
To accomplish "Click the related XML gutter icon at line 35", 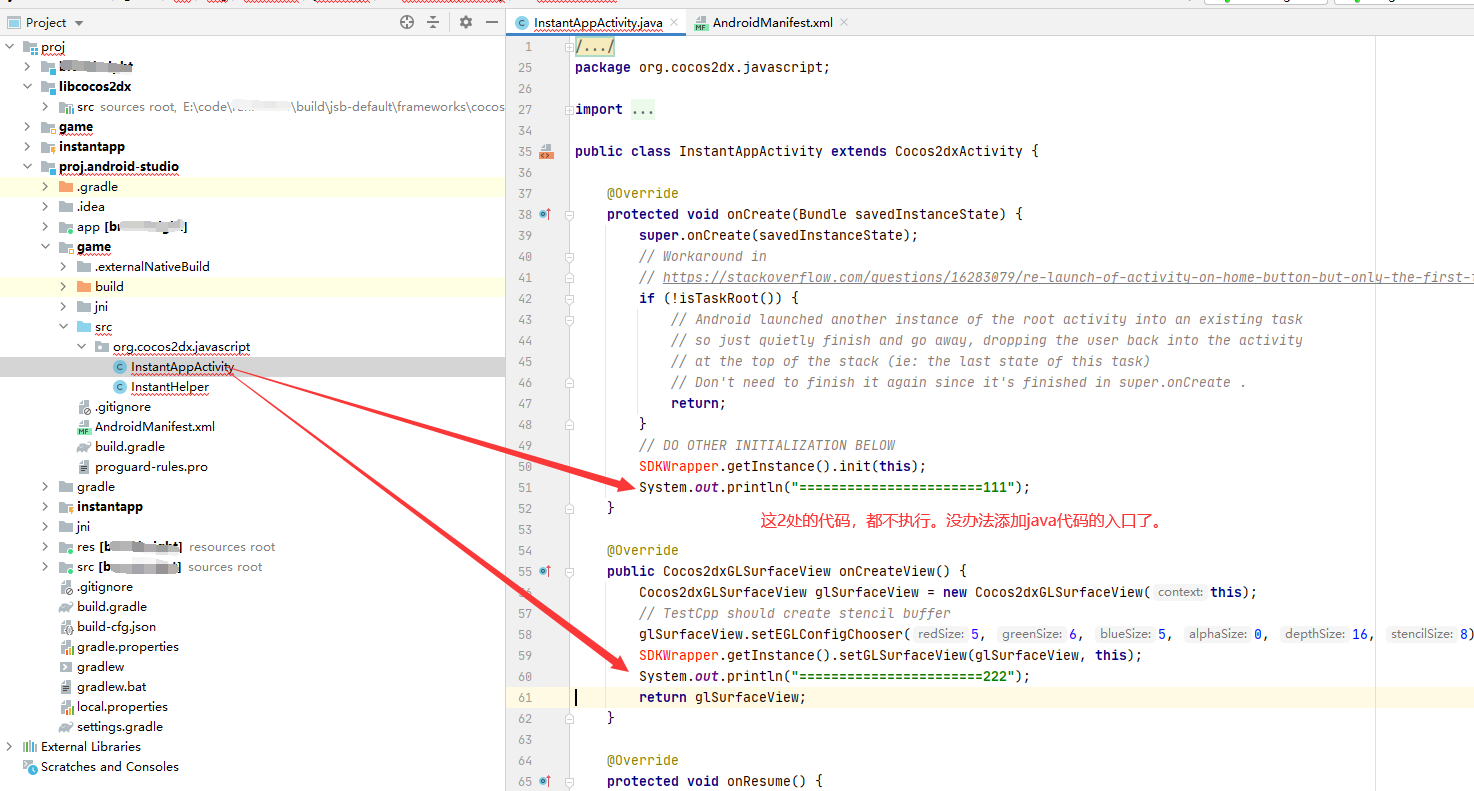I will 545,152.
